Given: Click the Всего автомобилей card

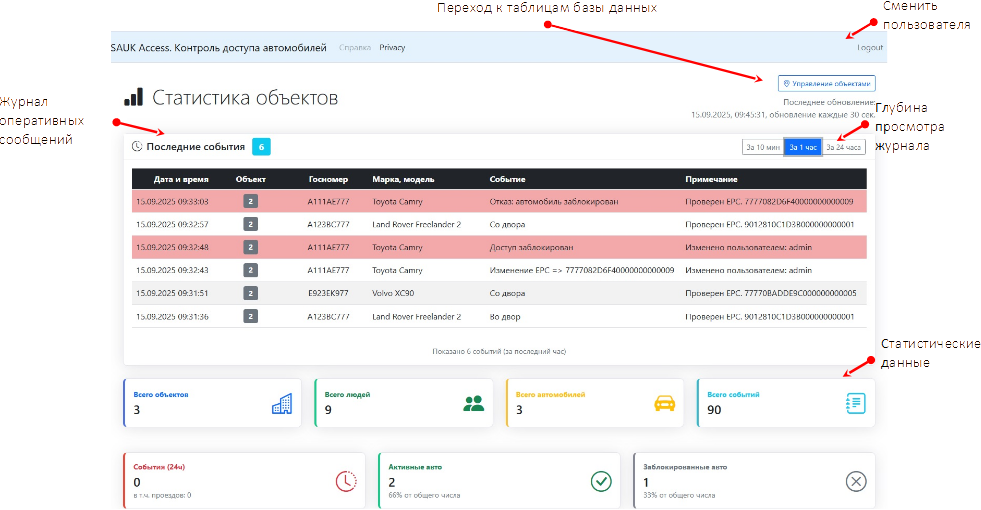Looking at the screenshot, I should [595, 403].
